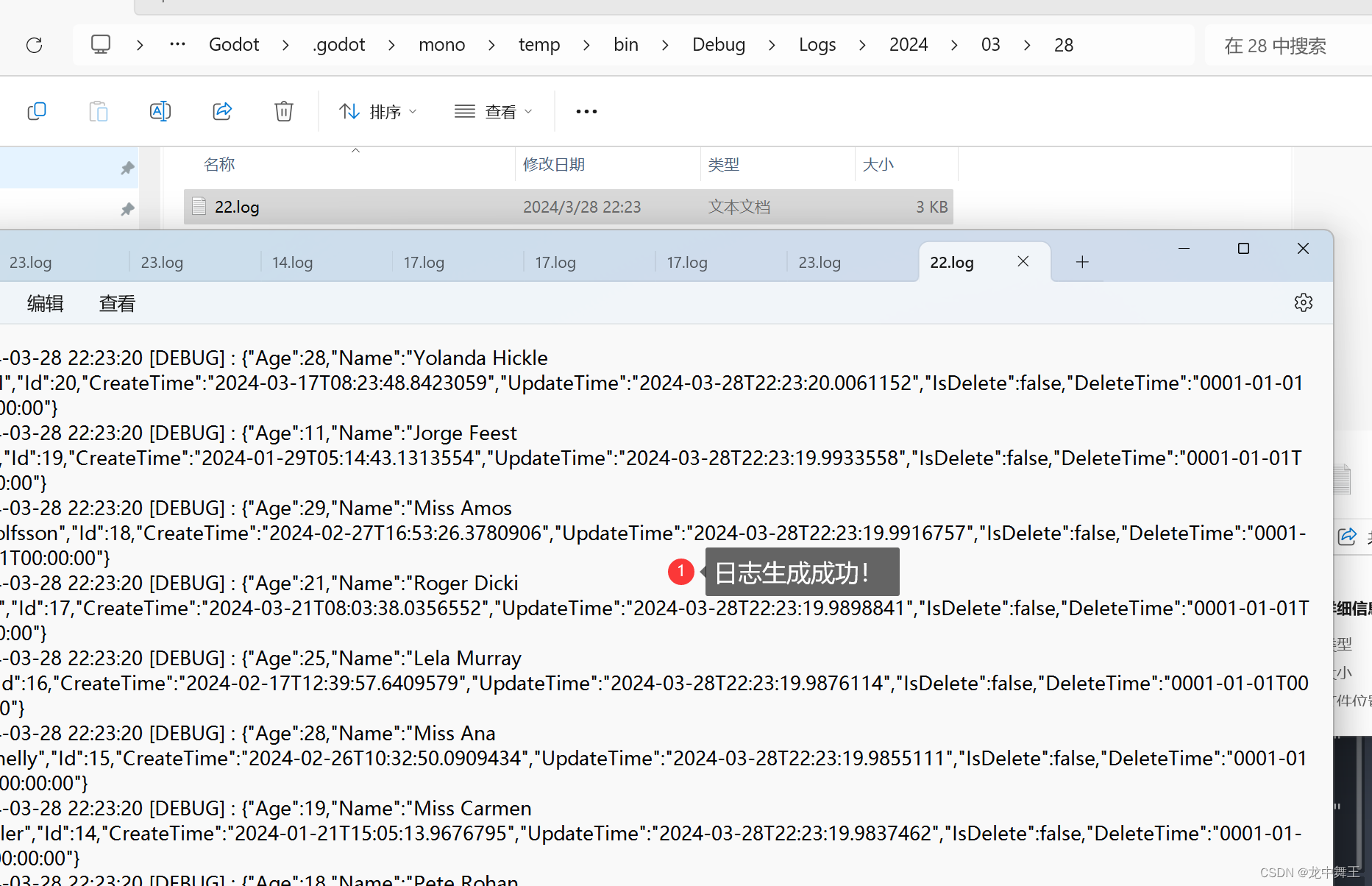The width and height of the screenshot is (1372, 886).
Task: Jump to the 2024 folder in breadcrumb
Action: [909, 45]
